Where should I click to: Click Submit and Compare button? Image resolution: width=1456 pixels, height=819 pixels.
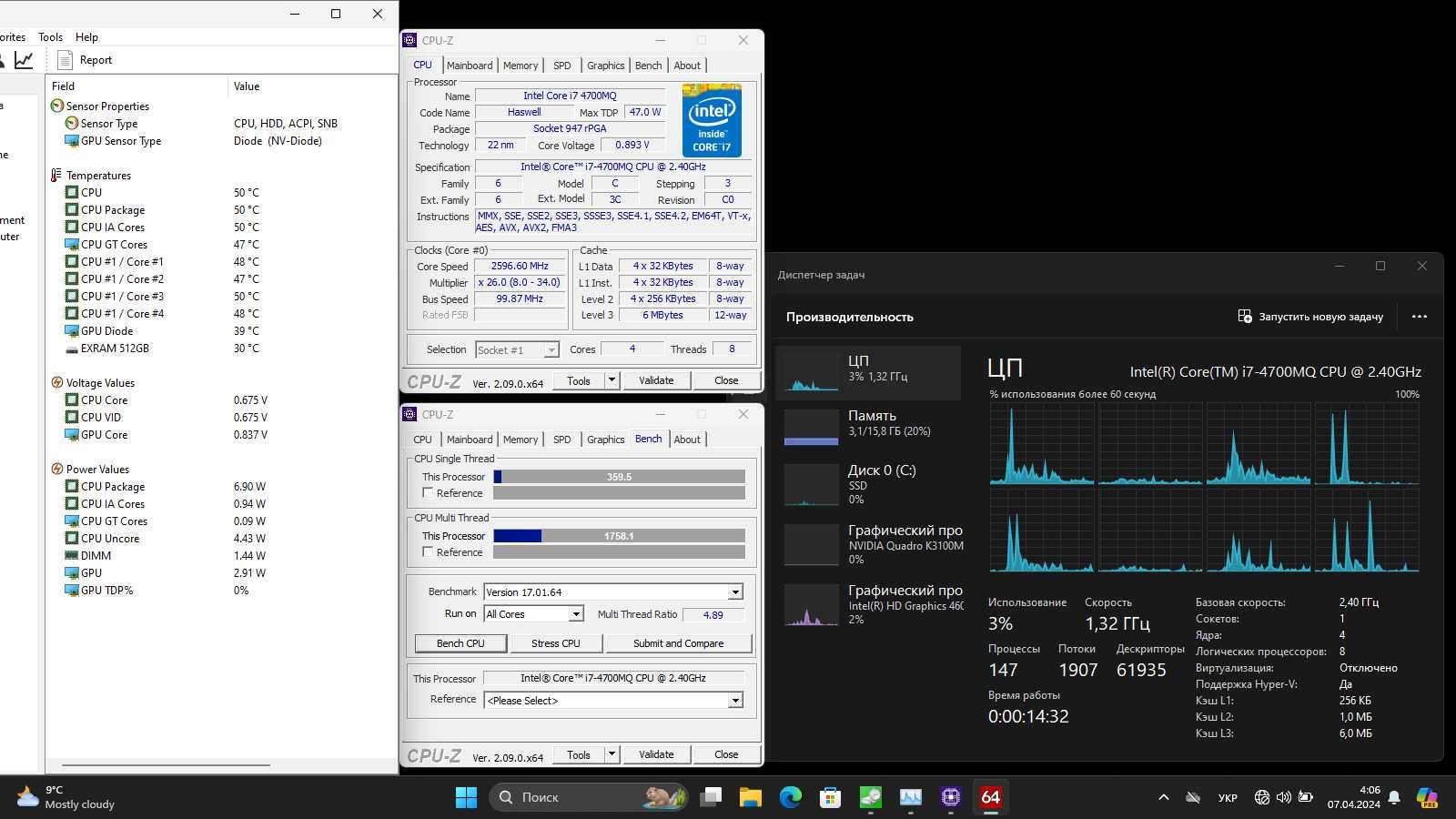click(679, 643)
